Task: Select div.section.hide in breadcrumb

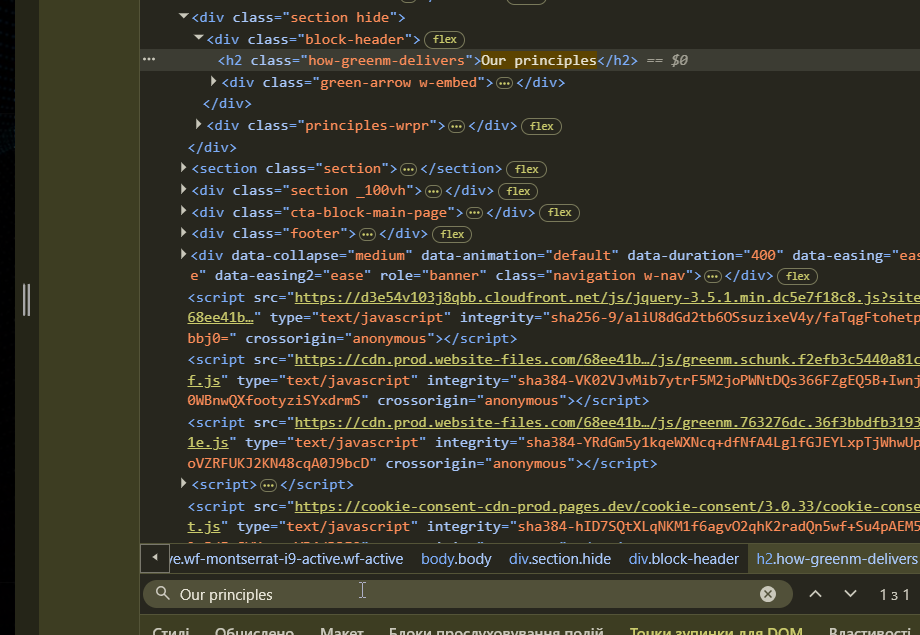Action: 560,559
